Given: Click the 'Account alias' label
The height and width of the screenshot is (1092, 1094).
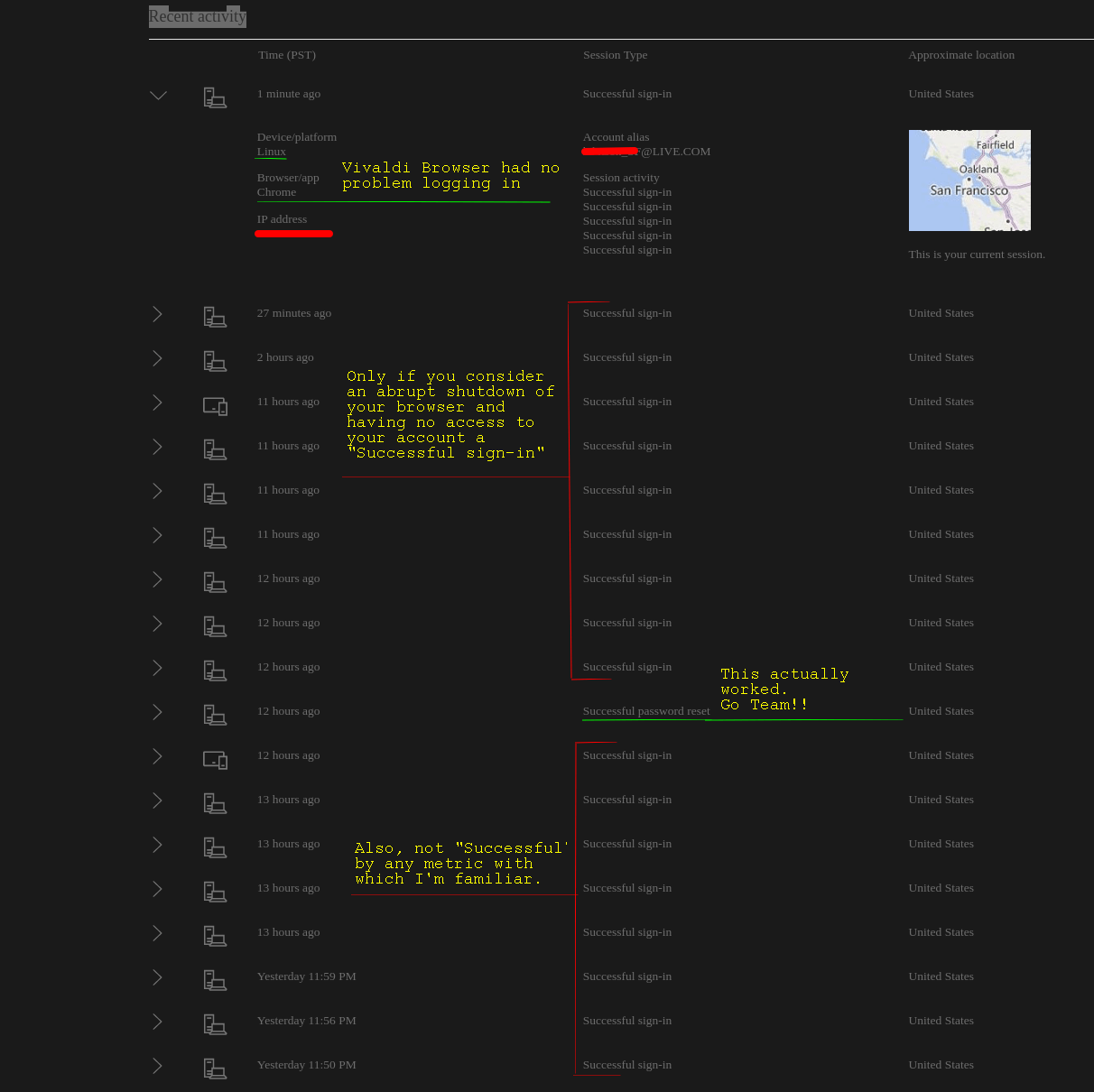Looking at the screenshot, I should [616, 137].
